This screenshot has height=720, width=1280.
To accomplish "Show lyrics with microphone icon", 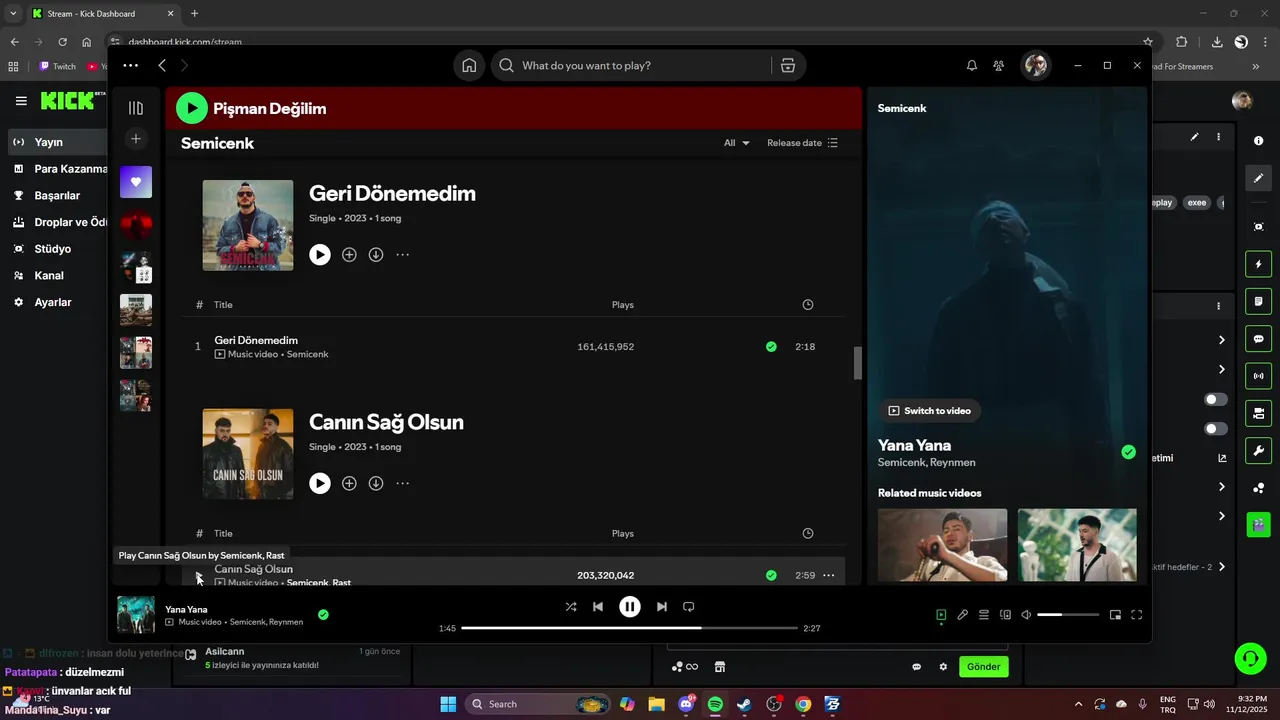I will 962,615.
